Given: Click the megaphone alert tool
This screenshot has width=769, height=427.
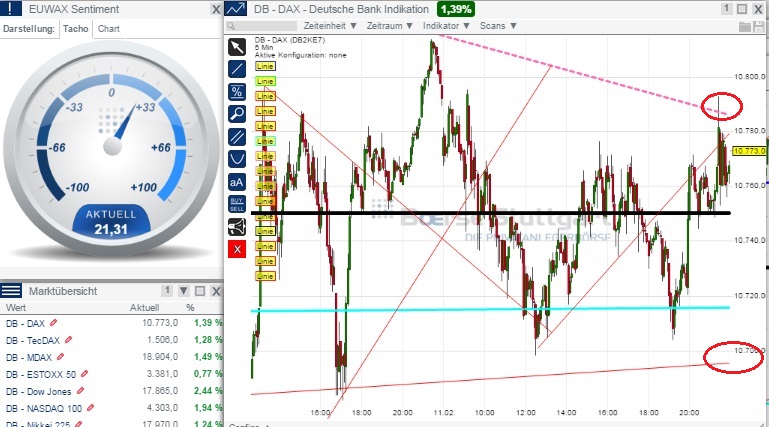Looking at the screenshot, I should click(237, 227).
